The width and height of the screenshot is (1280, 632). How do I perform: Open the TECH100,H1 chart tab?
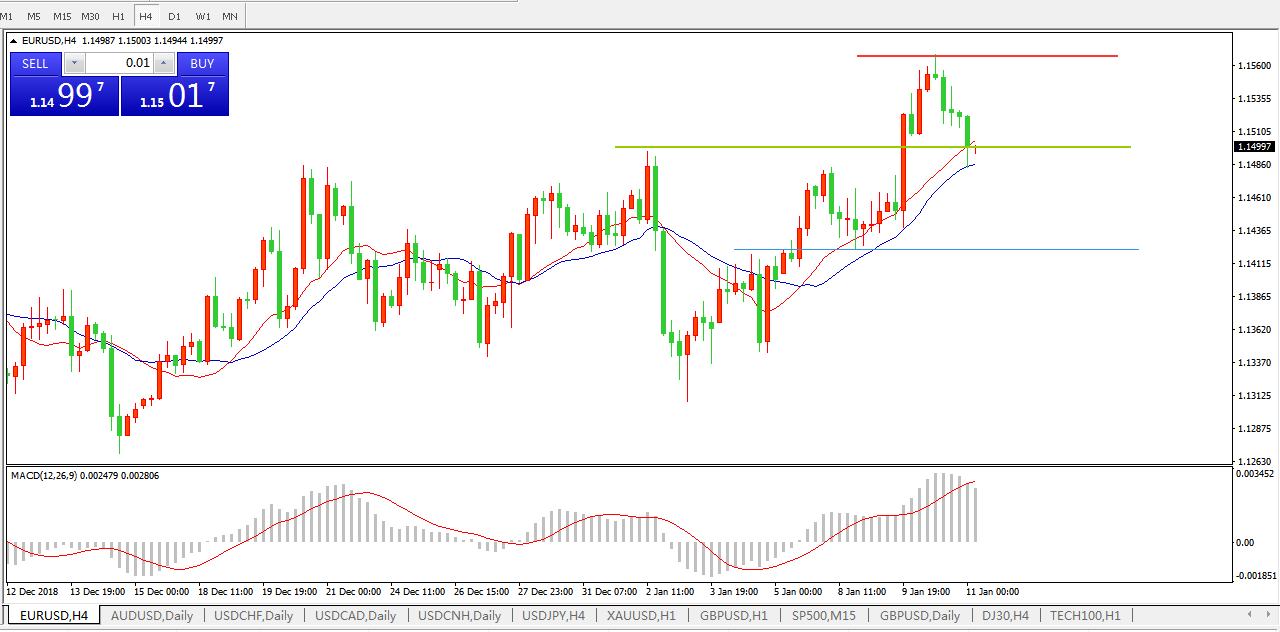pyautogui.click(x=1085, y=616)
